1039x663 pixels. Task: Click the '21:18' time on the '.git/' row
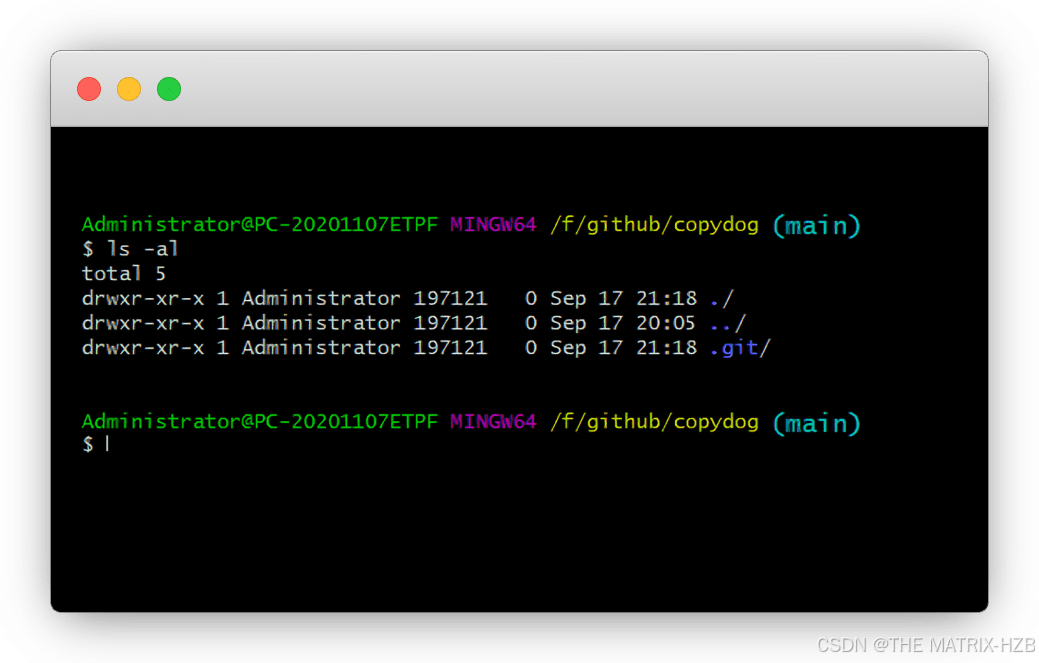pyautogui.click(x=667, y=348)
